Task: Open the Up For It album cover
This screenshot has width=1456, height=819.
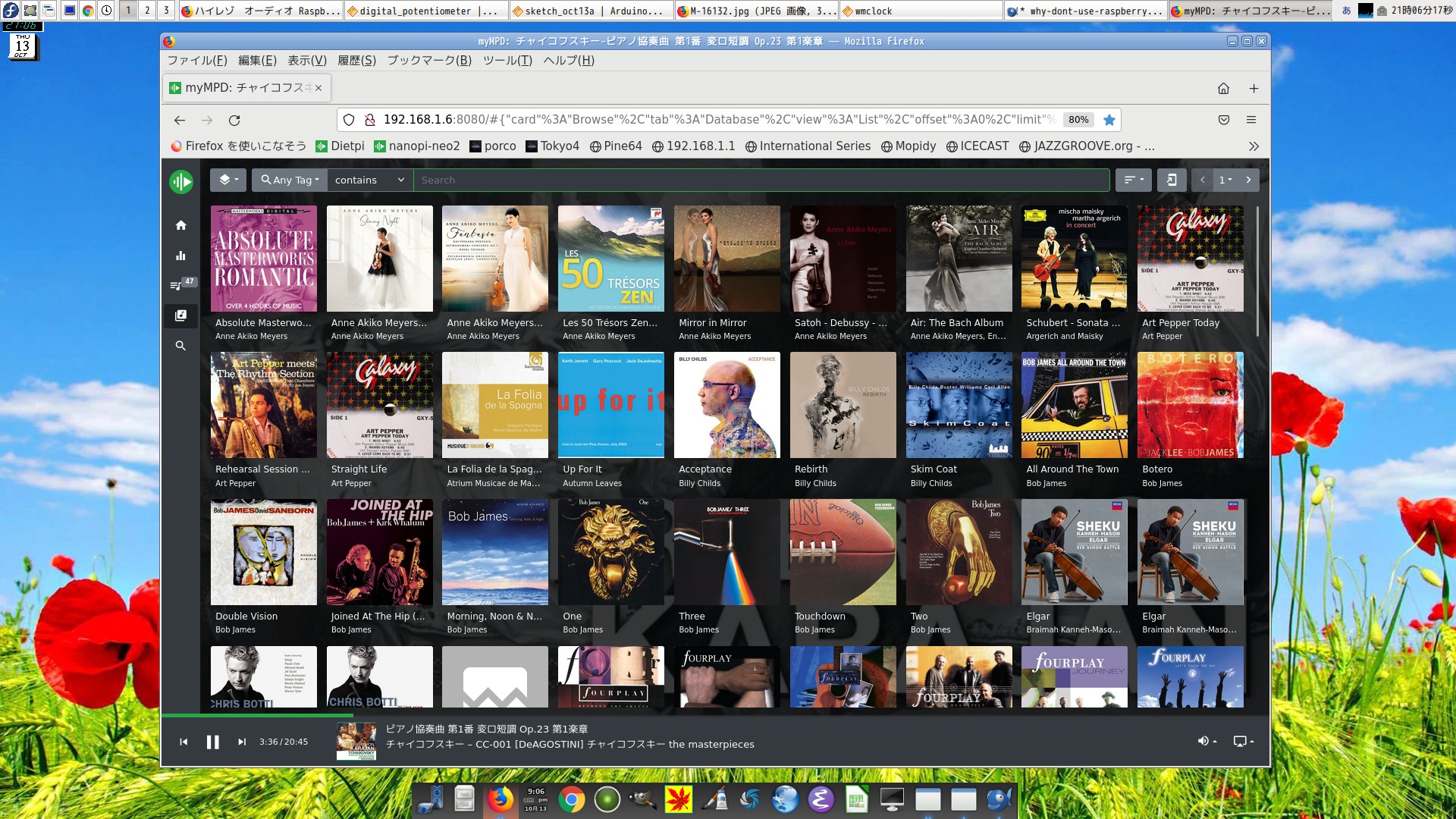Action: click(x=610, y=405)
